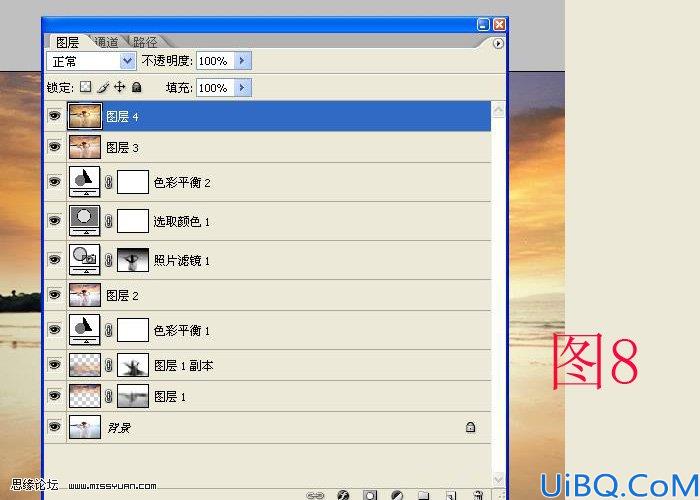The image size is (700, 500).
Task: Click mask link chain on 图层 1
Action: pos(108,396)
